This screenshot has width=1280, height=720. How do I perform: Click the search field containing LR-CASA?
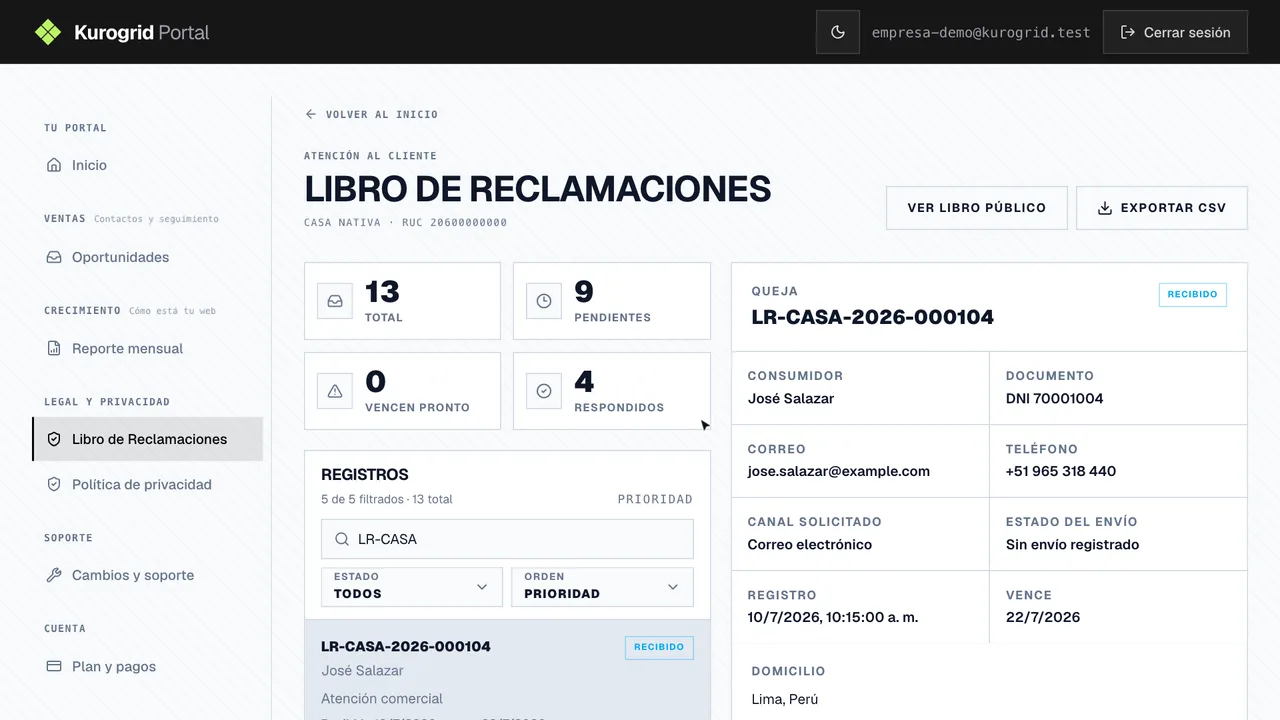[507, 539]
